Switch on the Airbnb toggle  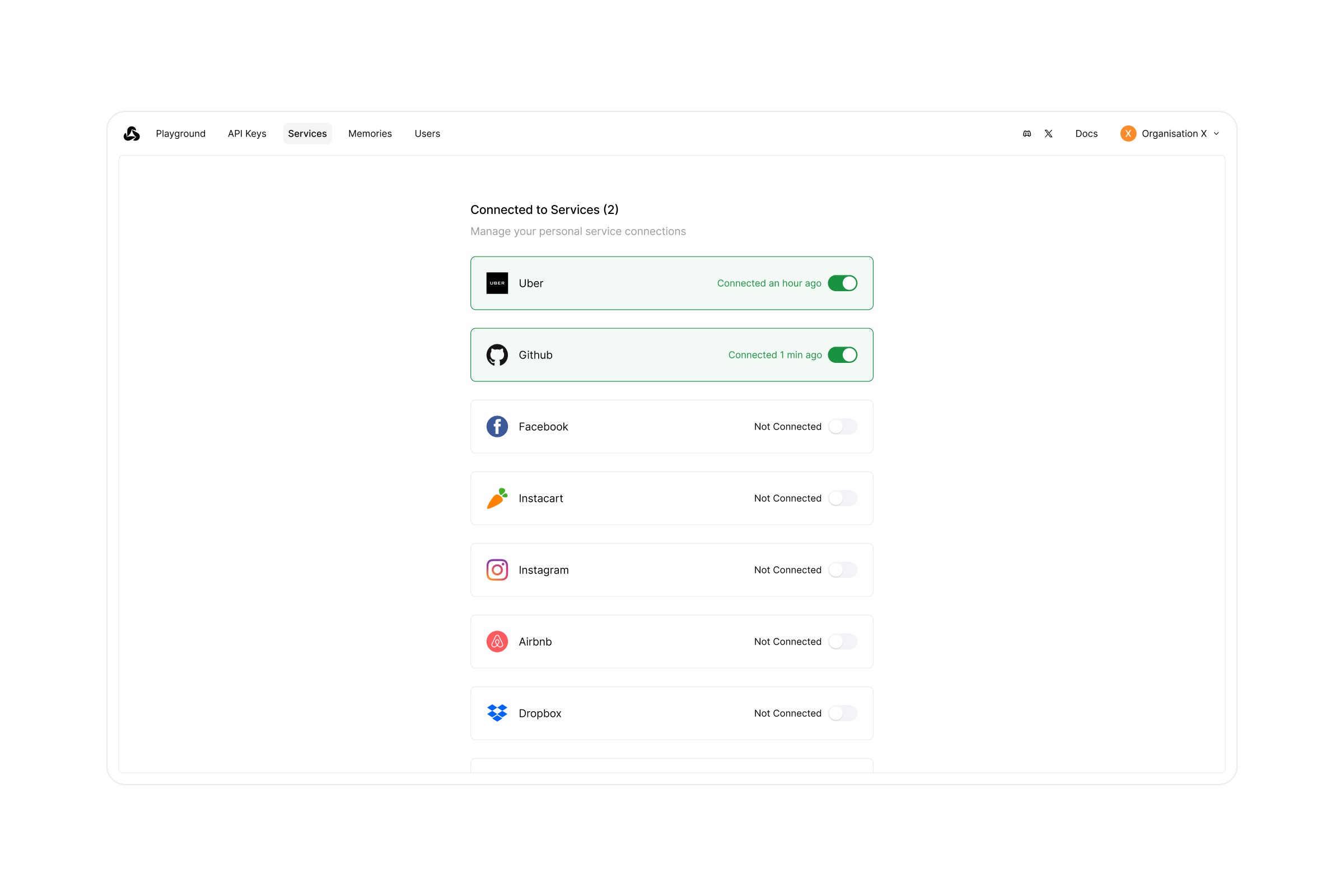(842, 642)
